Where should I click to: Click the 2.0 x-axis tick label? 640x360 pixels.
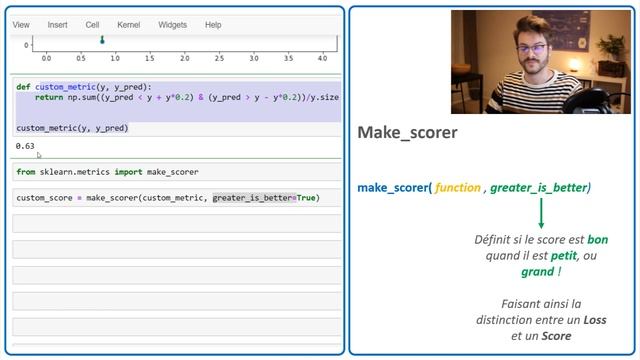(x=184, y=58)
